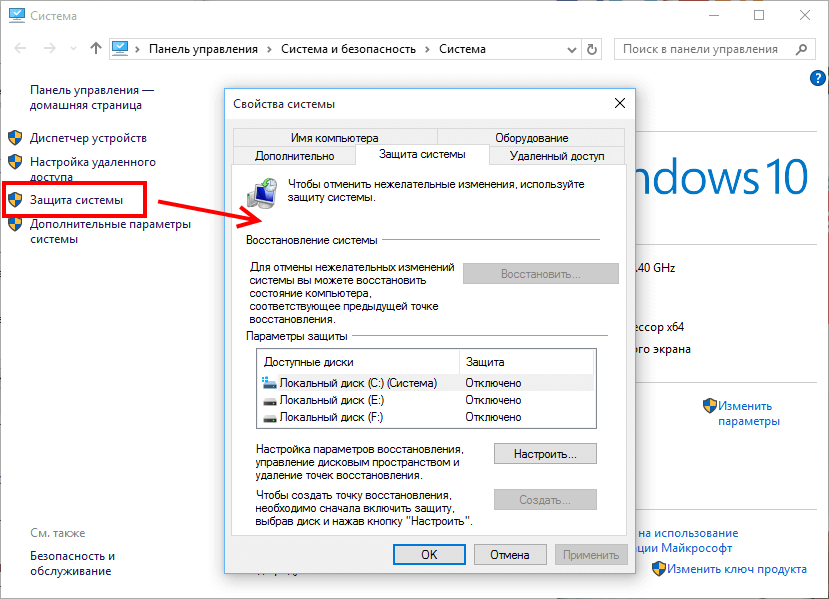
Task: Close the Свойства системы dialog
Action: 620,103
